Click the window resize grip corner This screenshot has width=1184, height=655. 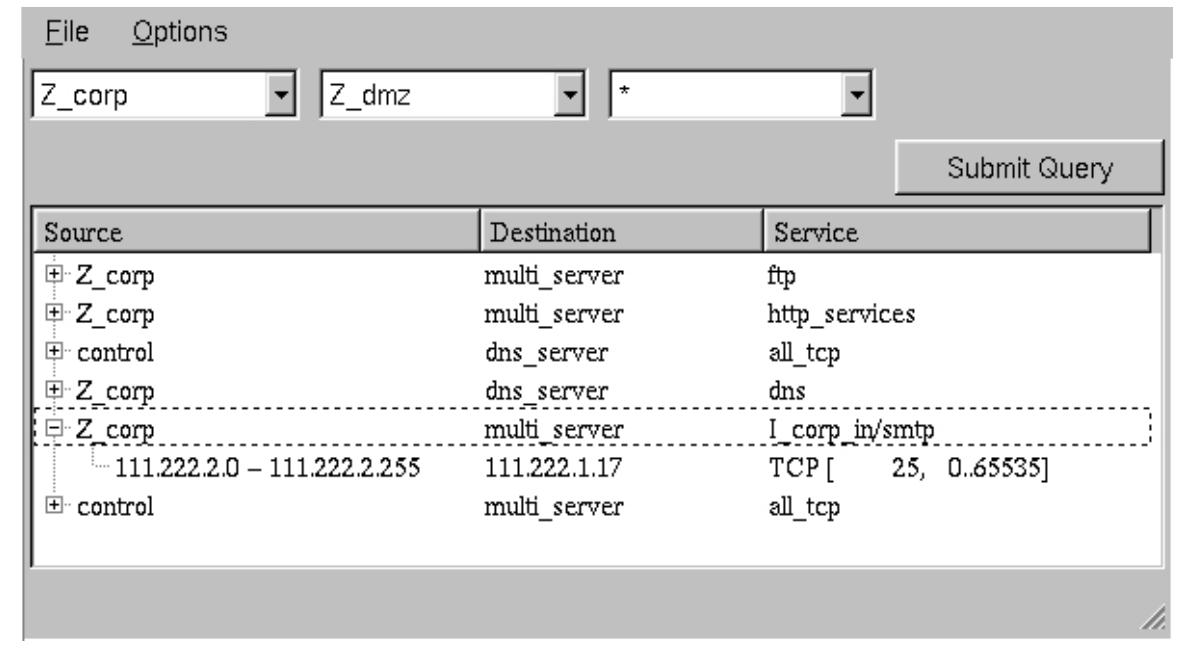point(1154,618)
